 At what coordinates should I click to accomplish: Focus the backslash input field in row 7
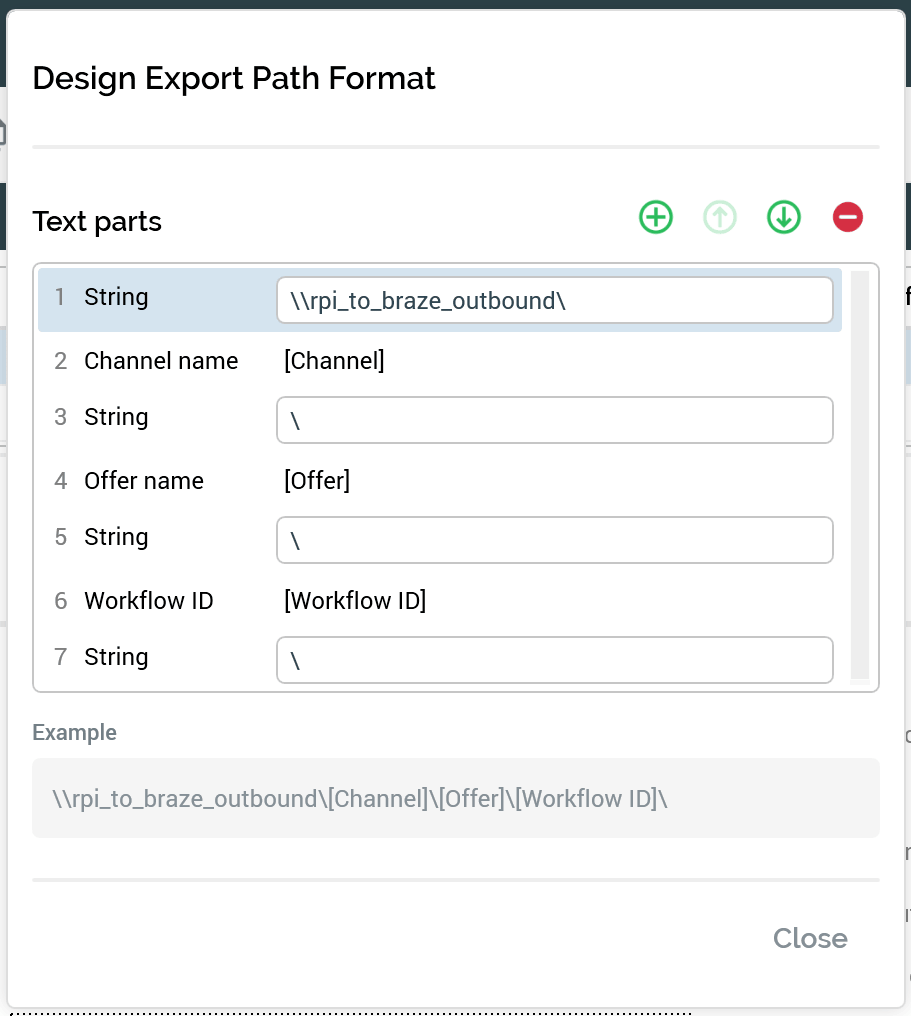coord(554,660)
